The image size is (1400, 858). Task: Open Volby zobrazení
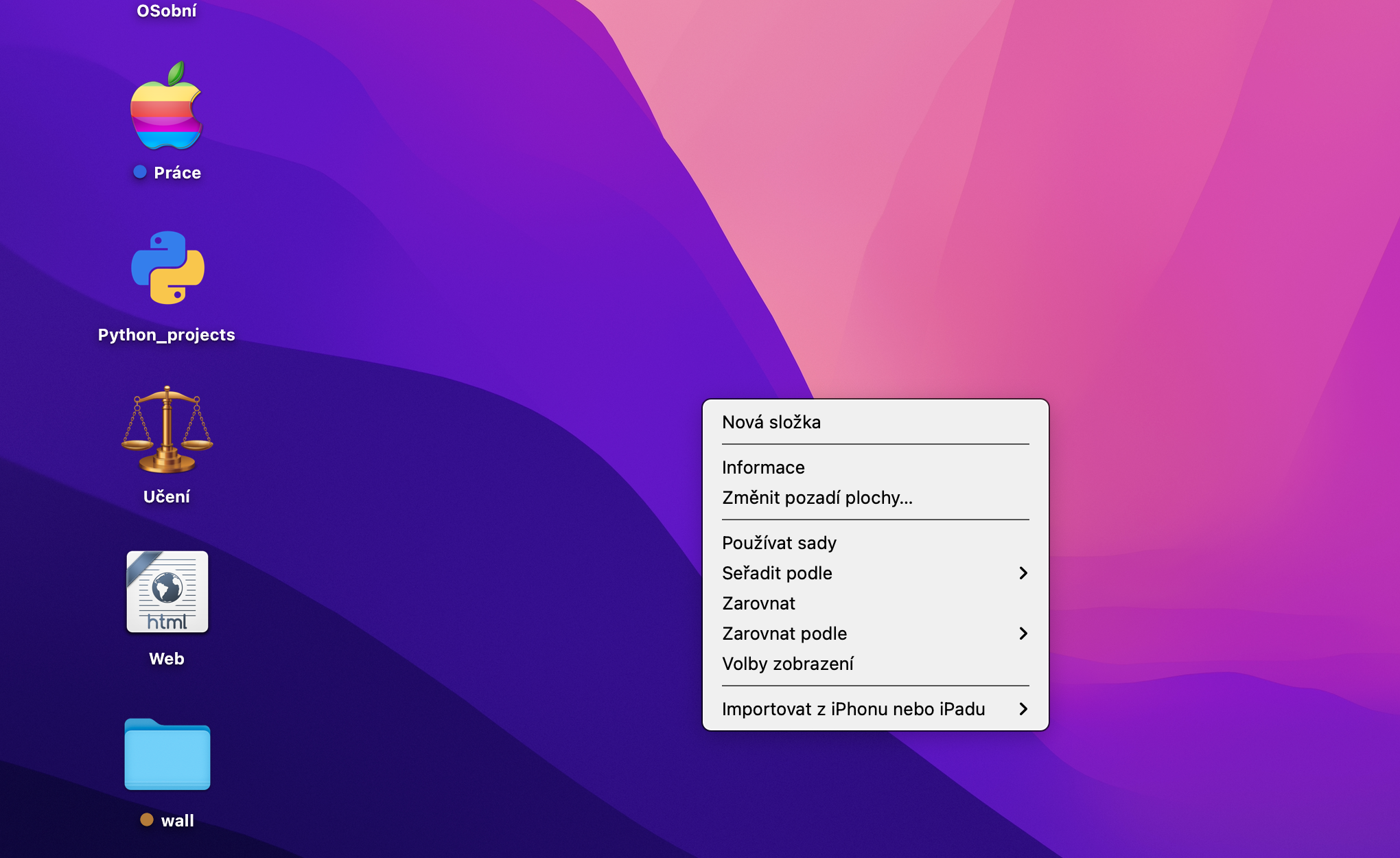788,664
